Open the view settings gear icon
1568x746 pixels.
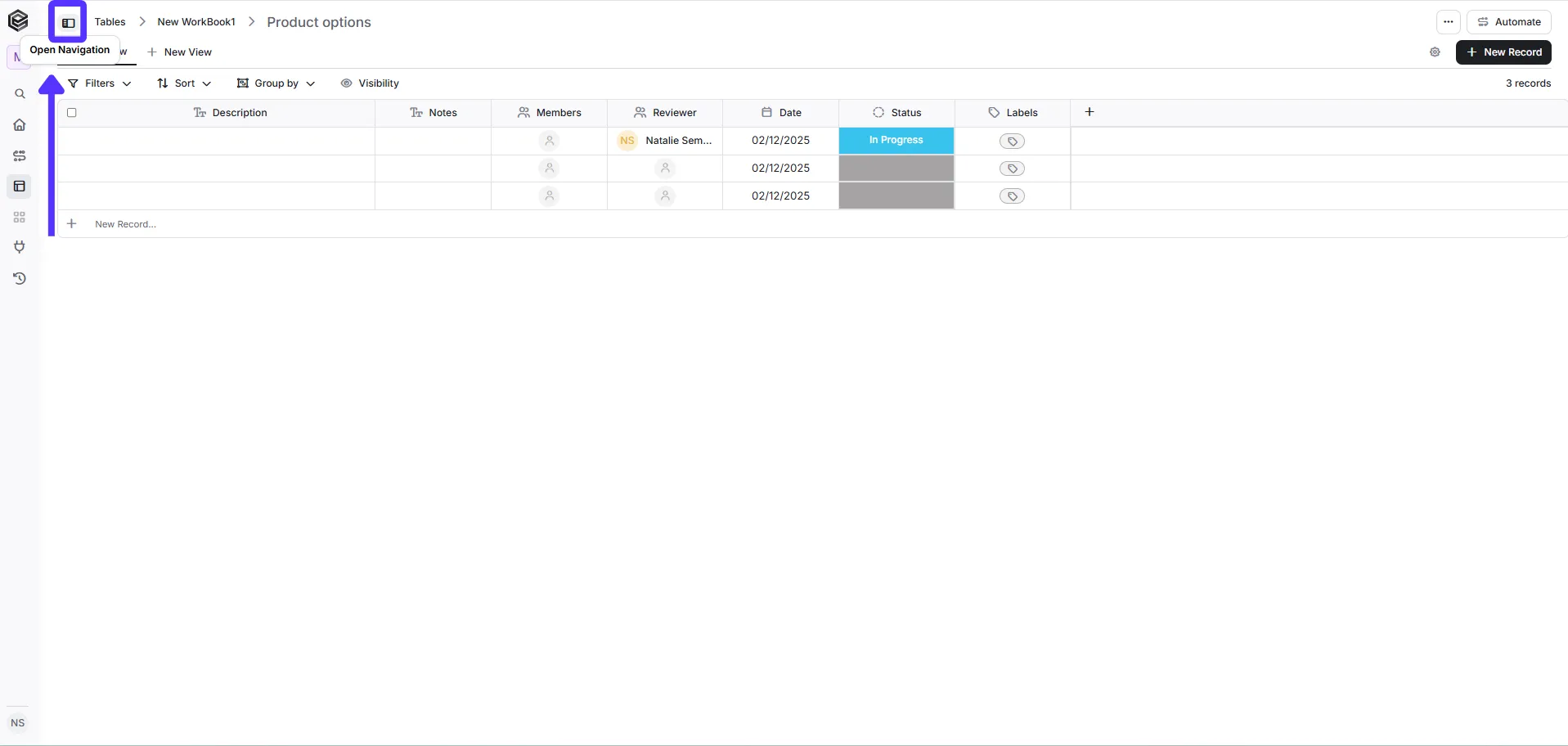click(1435, 52)
